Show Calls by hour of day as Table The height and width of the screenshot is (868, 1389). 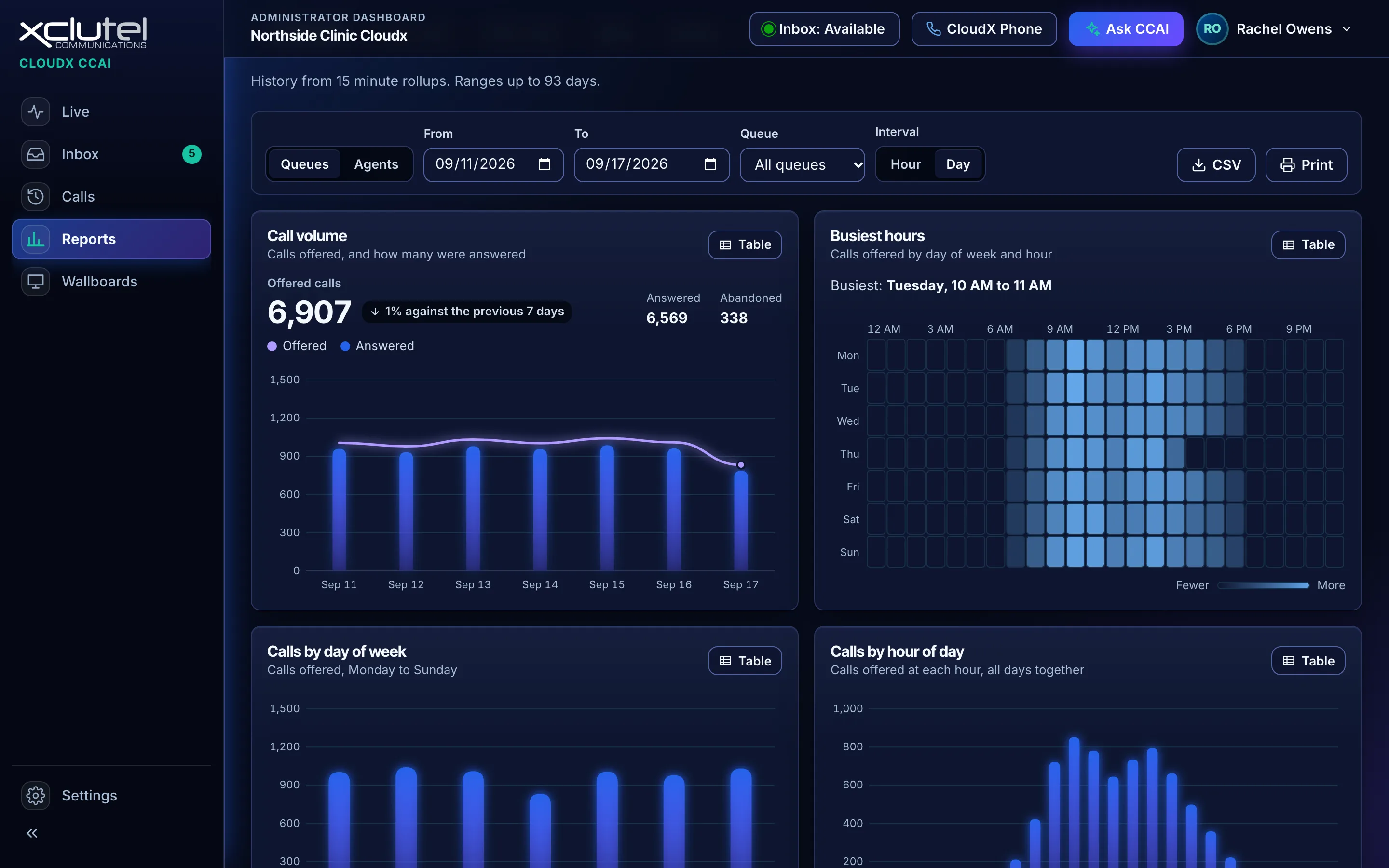pos(1308,661)
